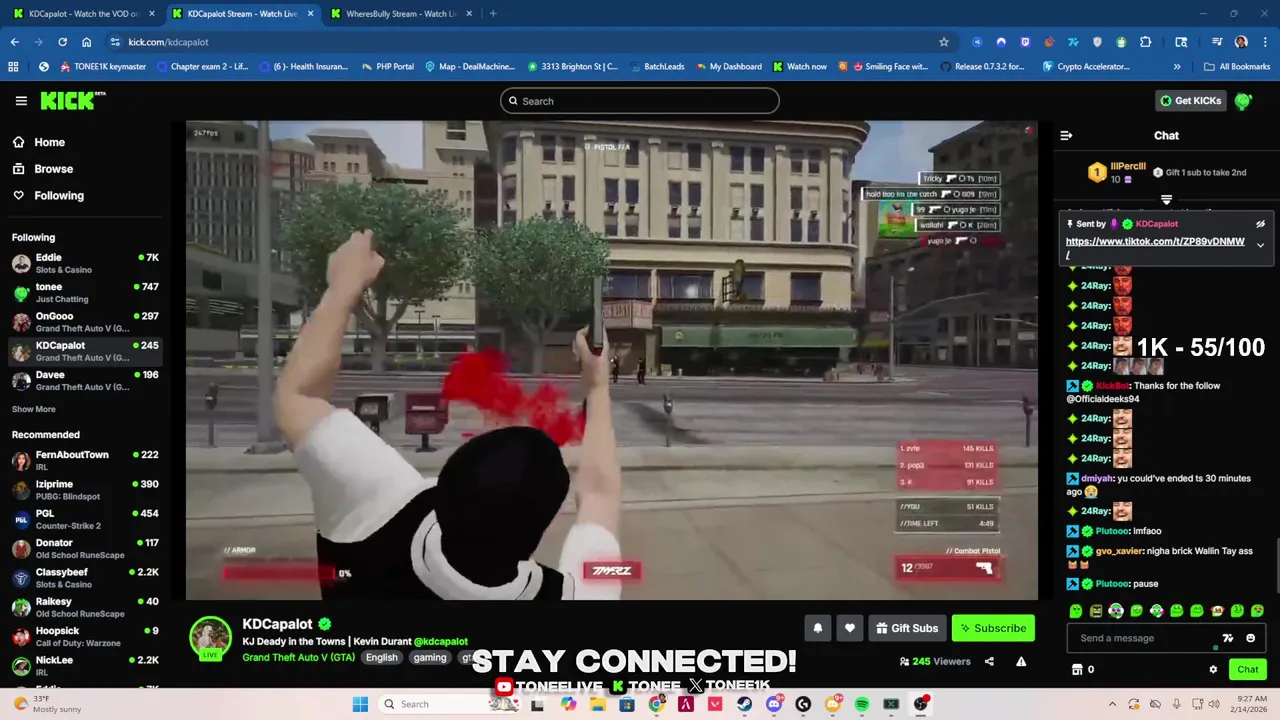Image resolution: width=1280 pixels, height=720 pixels.
Task: Open the All Bookmarks folder
Action: coord(1236,67)
